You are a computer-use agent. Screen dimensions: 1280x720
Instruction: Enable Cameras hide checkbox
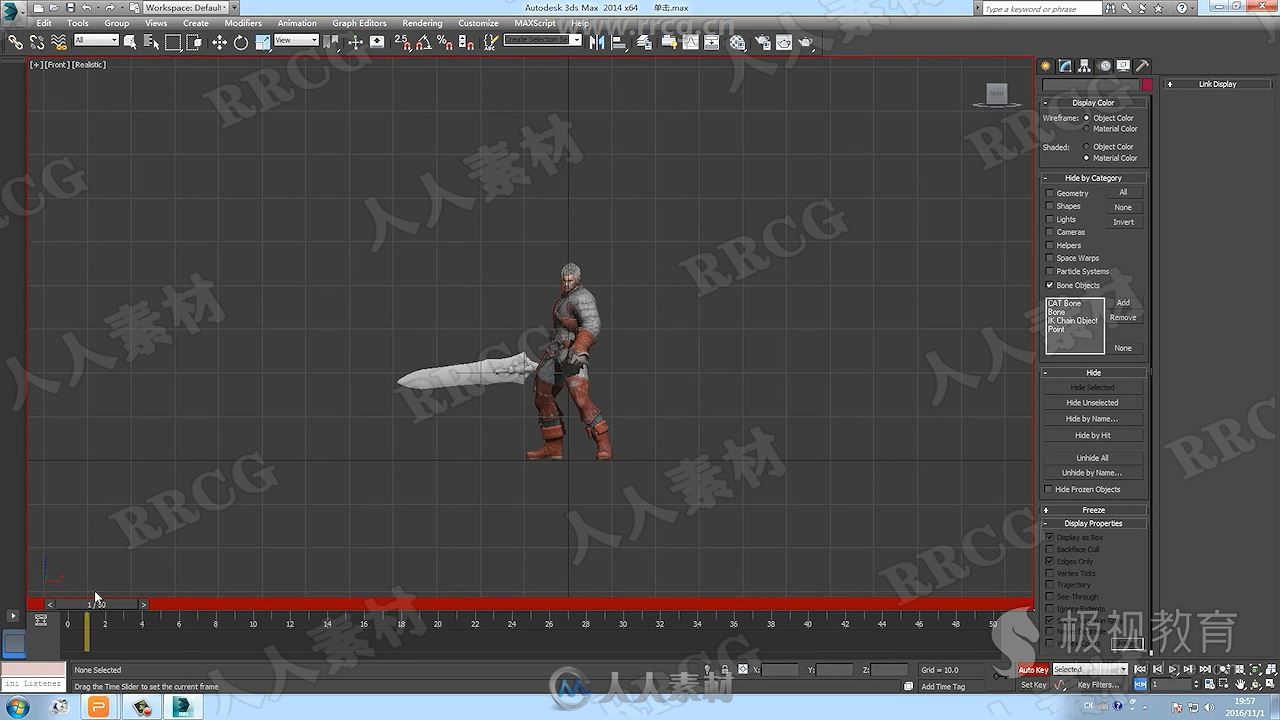coord(1049,232)
